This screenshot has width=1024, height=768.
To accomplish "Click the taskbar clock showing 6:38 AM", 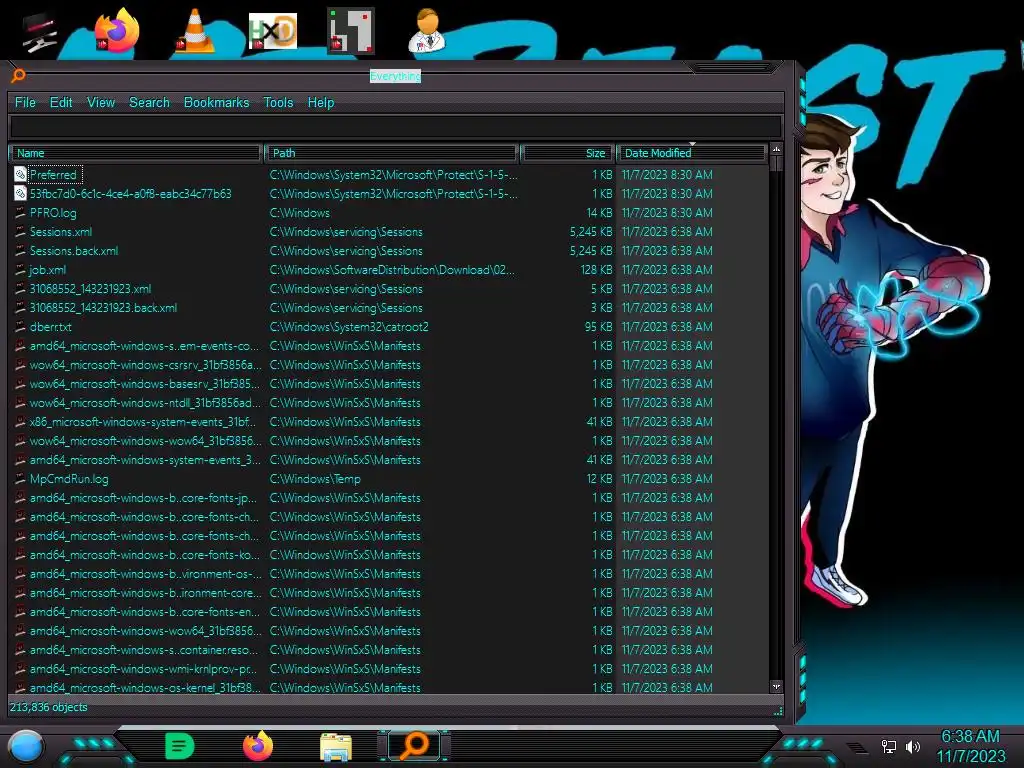I will click(x=970, y=737).
